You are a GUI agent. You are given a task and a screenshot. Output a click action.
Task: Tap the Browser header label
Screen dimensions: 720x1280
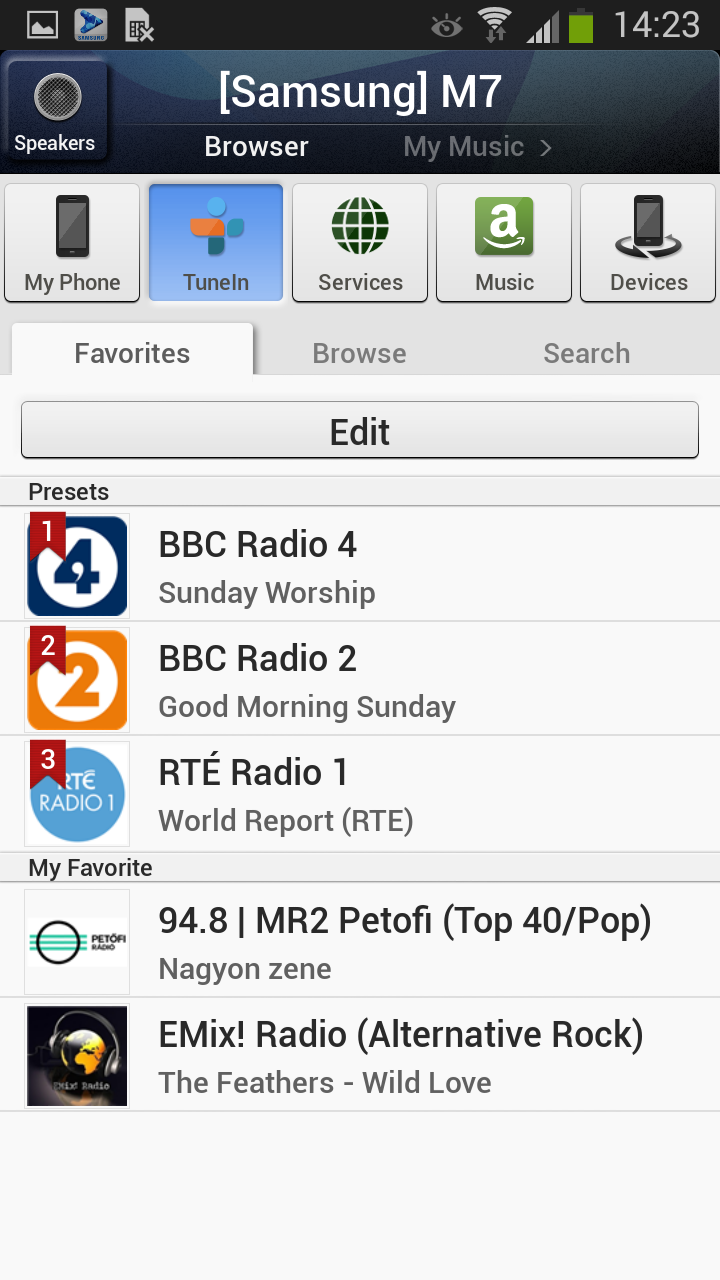(x=256, y=147)
